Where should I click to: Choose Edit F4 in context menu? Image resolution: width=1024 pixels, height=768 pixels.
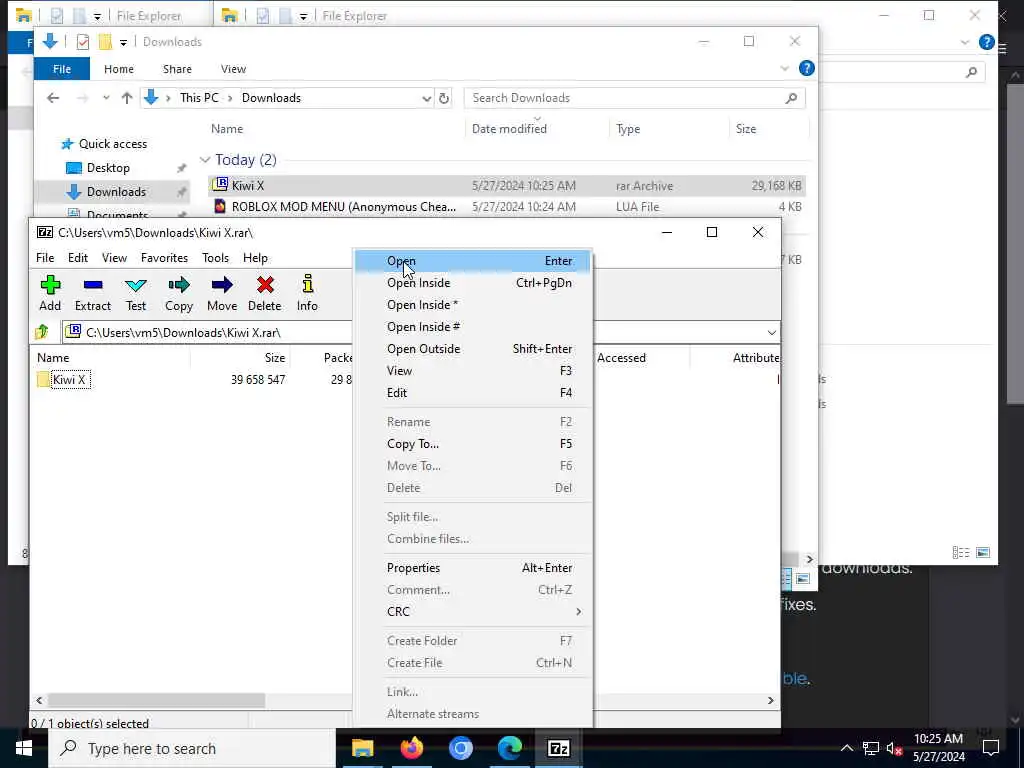[x=473, y=392]
